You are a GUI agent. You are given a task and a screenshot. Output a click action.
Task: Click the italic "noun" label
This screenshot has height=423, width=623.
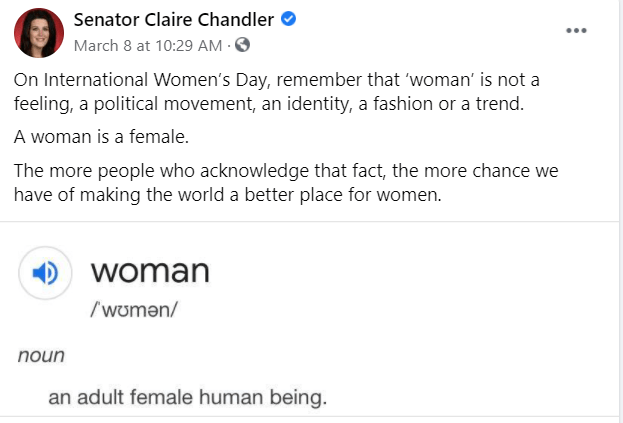(36, 354)
